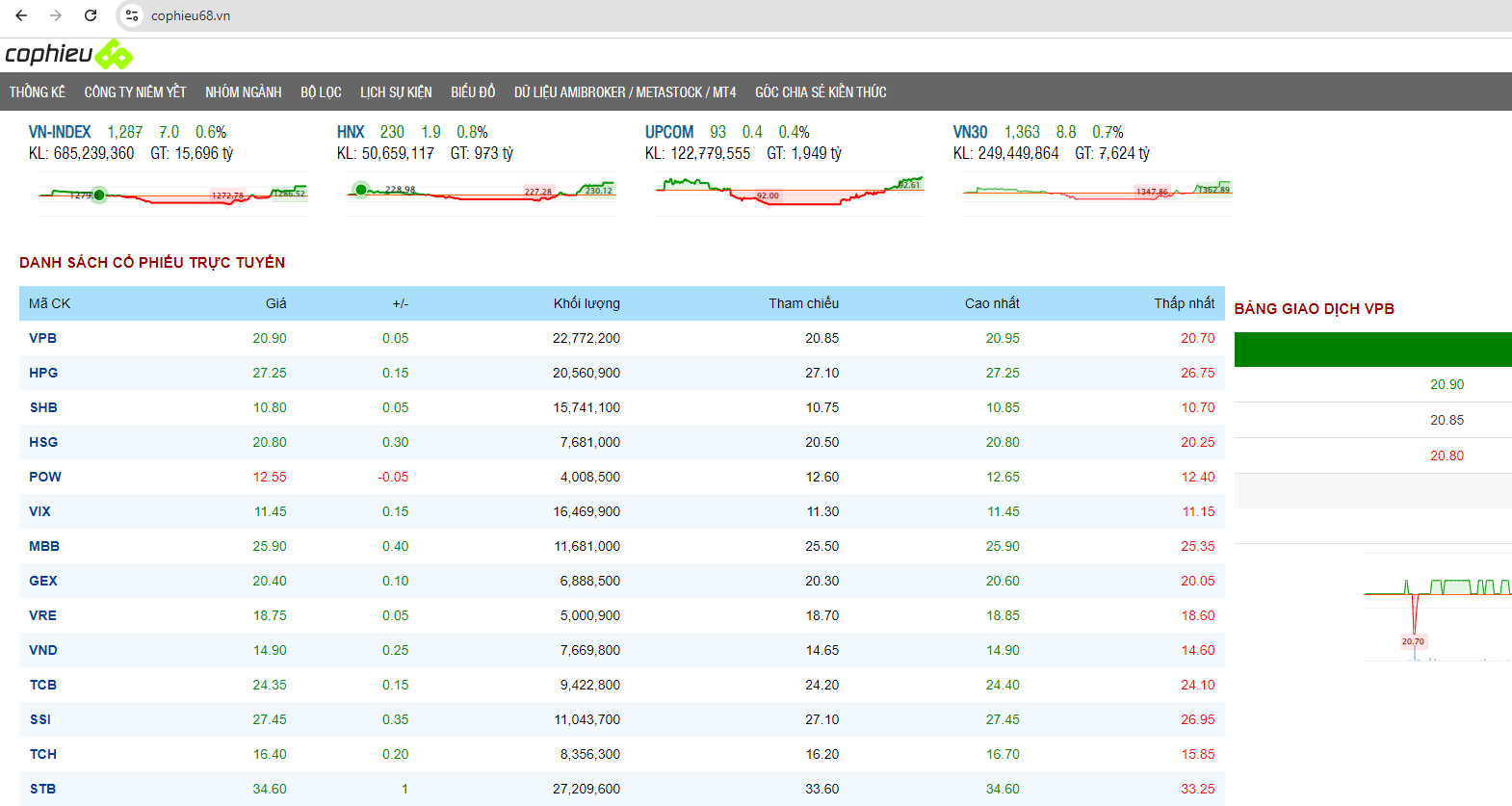Click POW price 12.55
1512x806 pixels.
[270, 477]
